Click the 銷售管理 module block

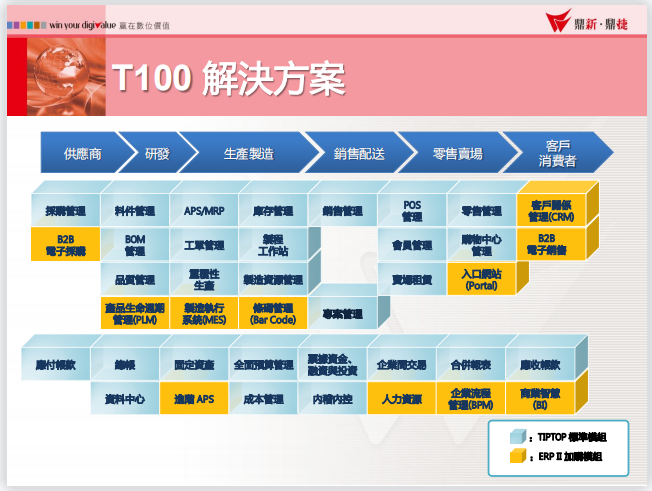point(343,210)
